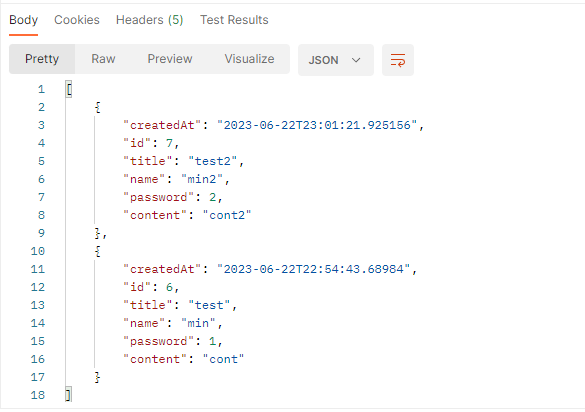585x412 pixels.
Task: Click the opening bracket on line 1
Action: [x=69, y=89]
